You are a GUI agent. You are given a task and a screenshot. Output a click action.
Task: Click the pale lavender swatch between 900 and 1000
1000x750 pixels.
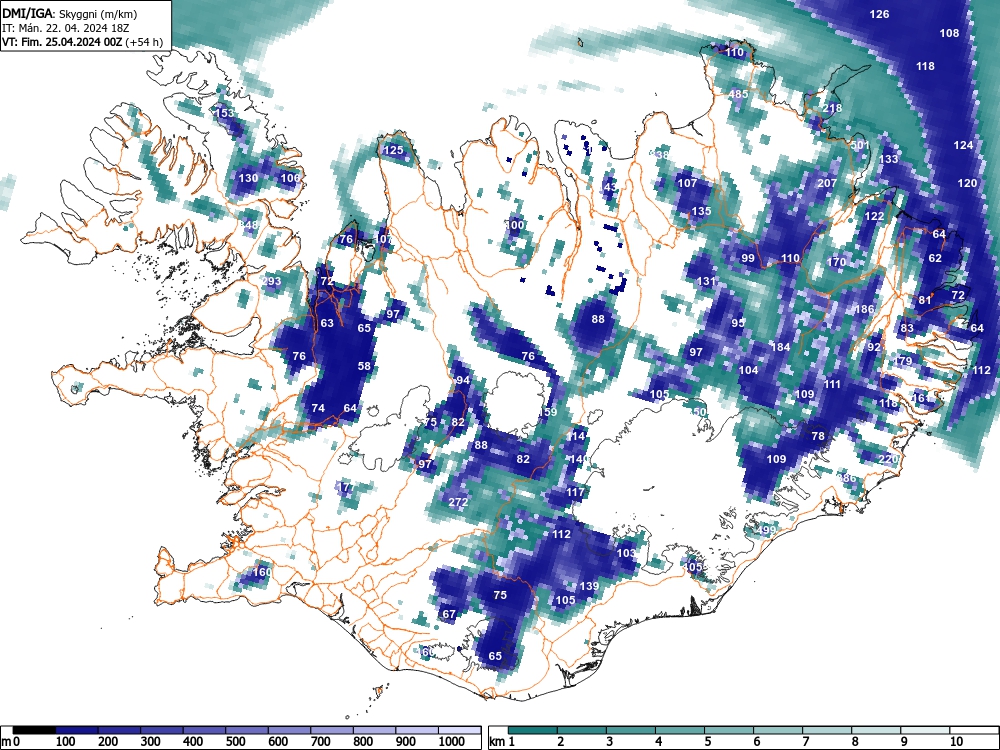417,730
